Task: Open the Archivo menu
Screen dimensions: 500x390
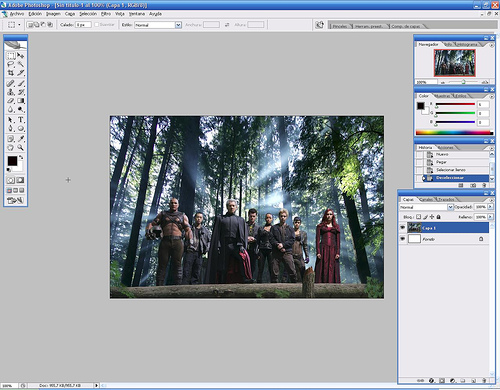Action: (17, 14)
